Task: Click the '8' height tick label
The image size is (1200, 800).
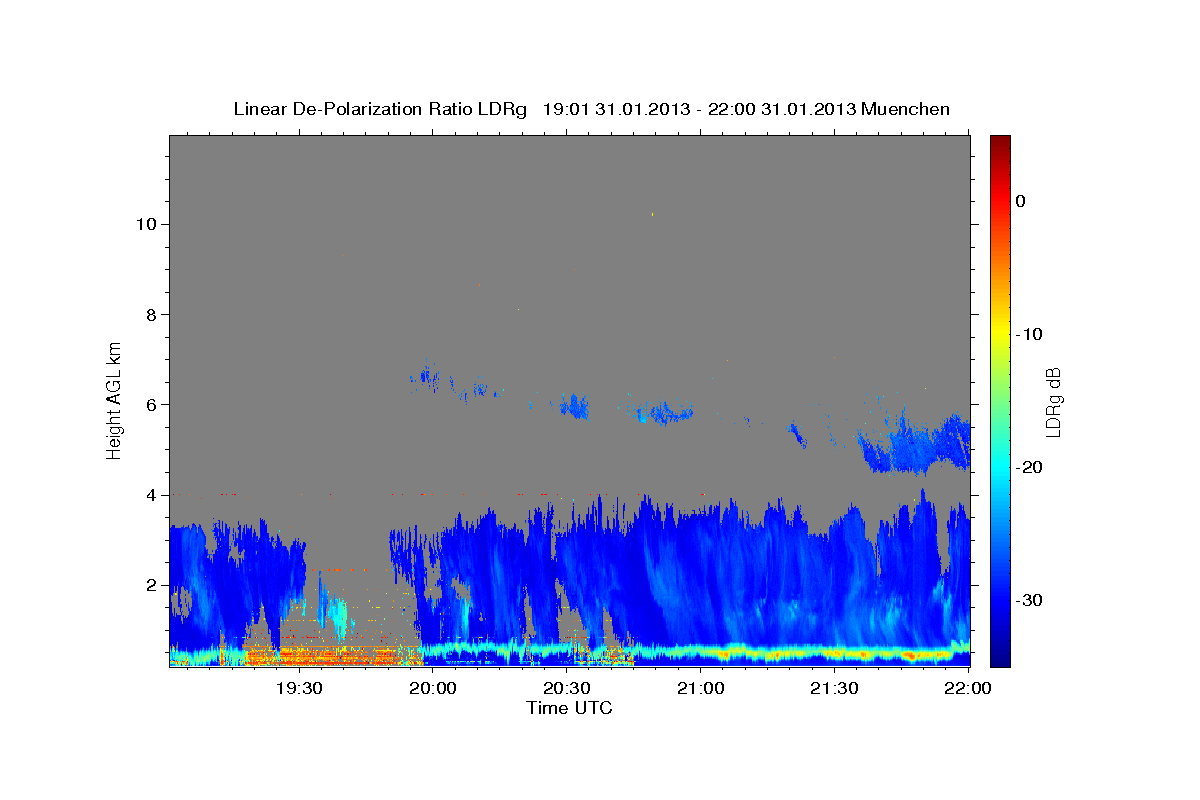Action: click(x=150, y=314)
